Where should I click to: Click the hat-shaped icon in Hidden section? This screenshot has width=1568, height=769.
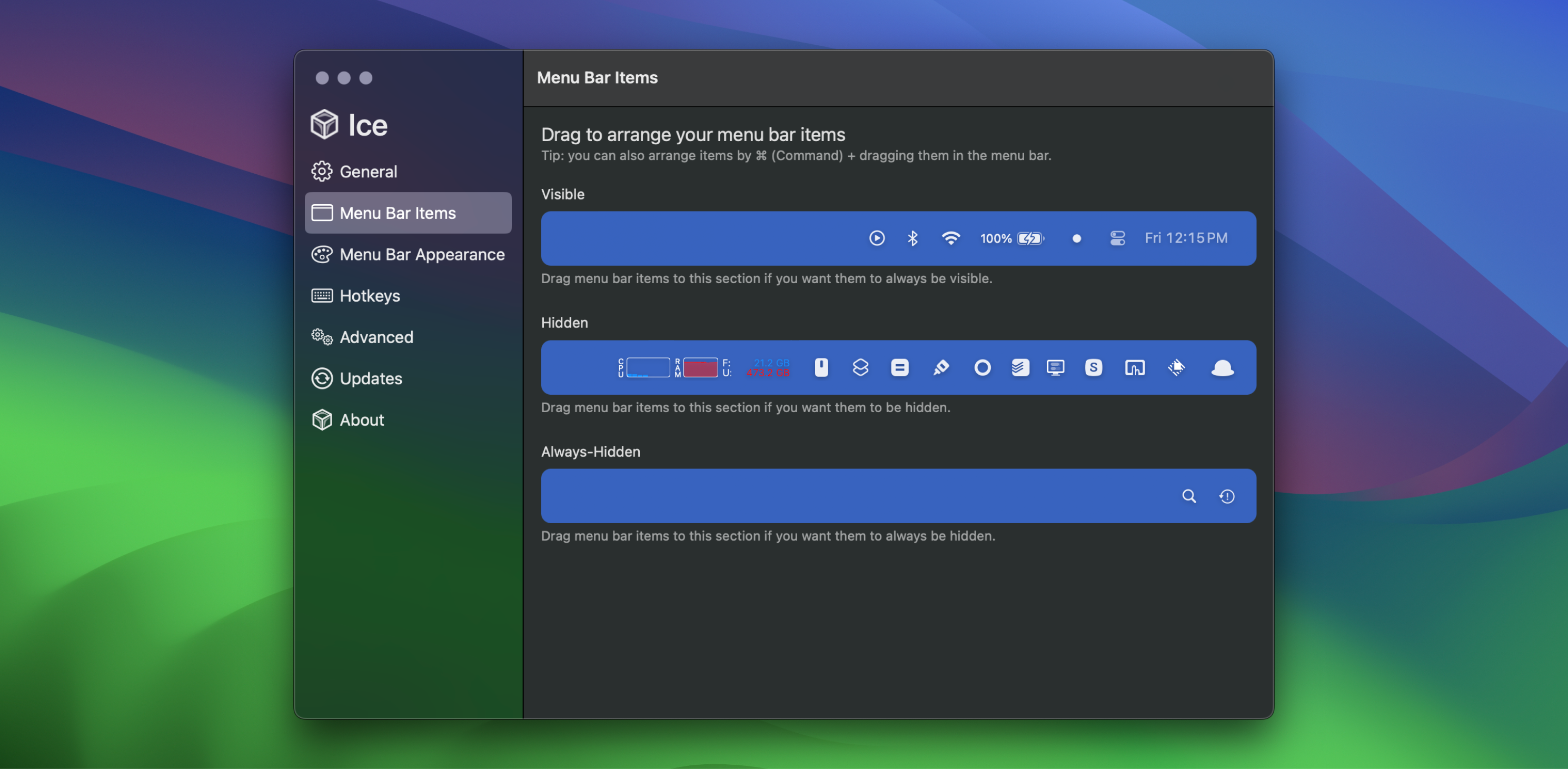(1222, 367)
